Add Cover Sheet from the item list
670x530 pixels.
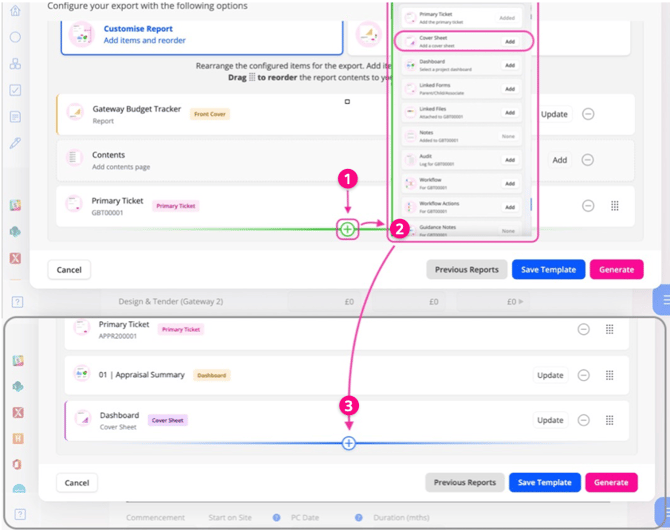(x=510, y=41)
